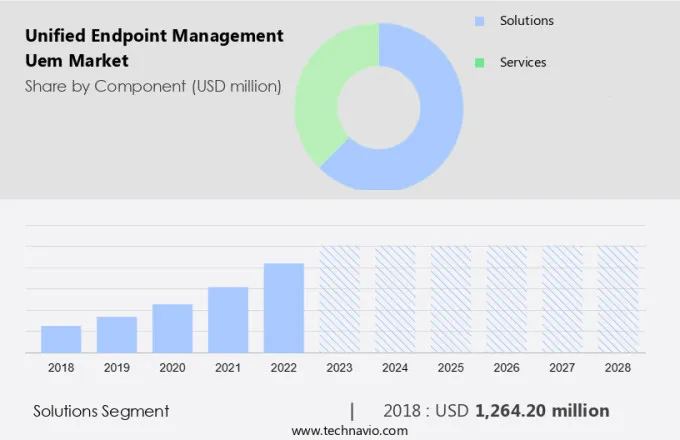The width and height of the screenshot is (680, 440).
Task: Click the green Services legend swatch
Action: [479, 62]
